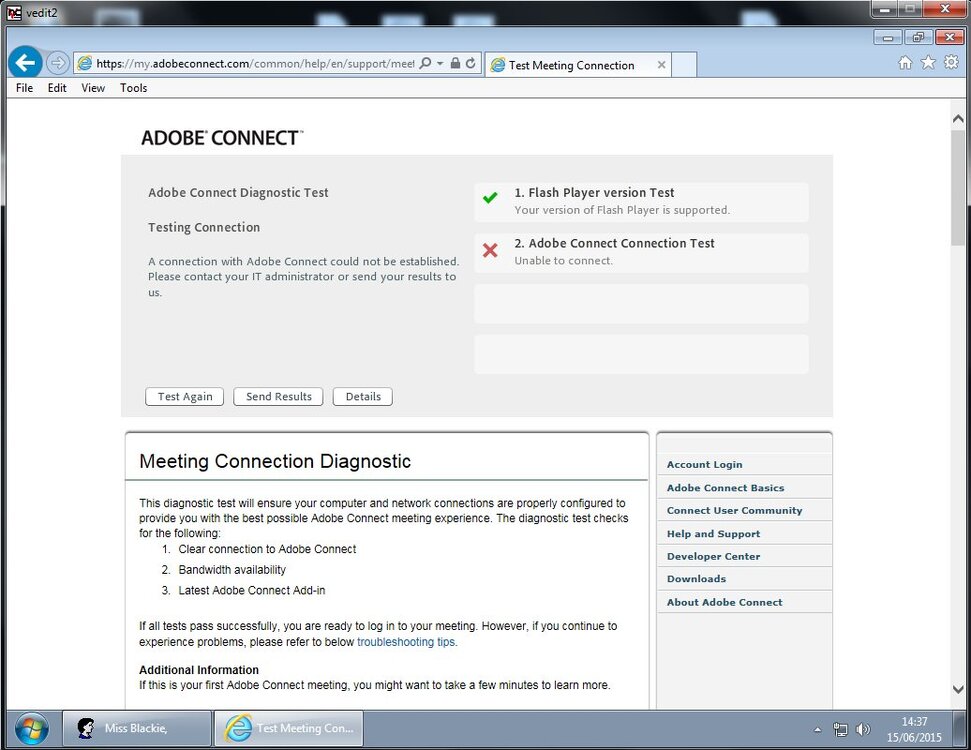Click 'Unable to connect.' status text

point(564,261)
